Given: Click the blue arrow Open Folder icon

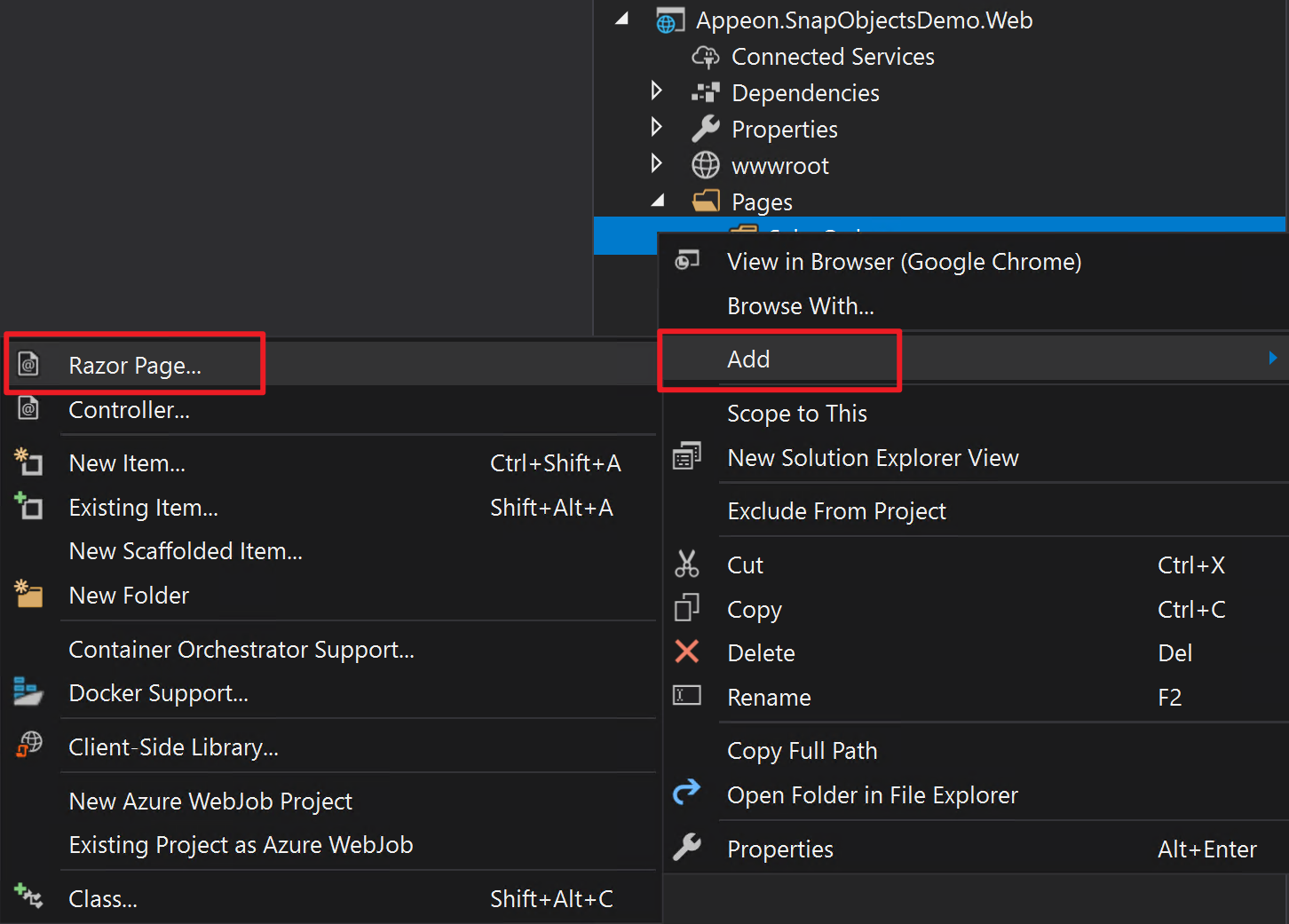Looking at the screenshot, I should click(686, 793).
